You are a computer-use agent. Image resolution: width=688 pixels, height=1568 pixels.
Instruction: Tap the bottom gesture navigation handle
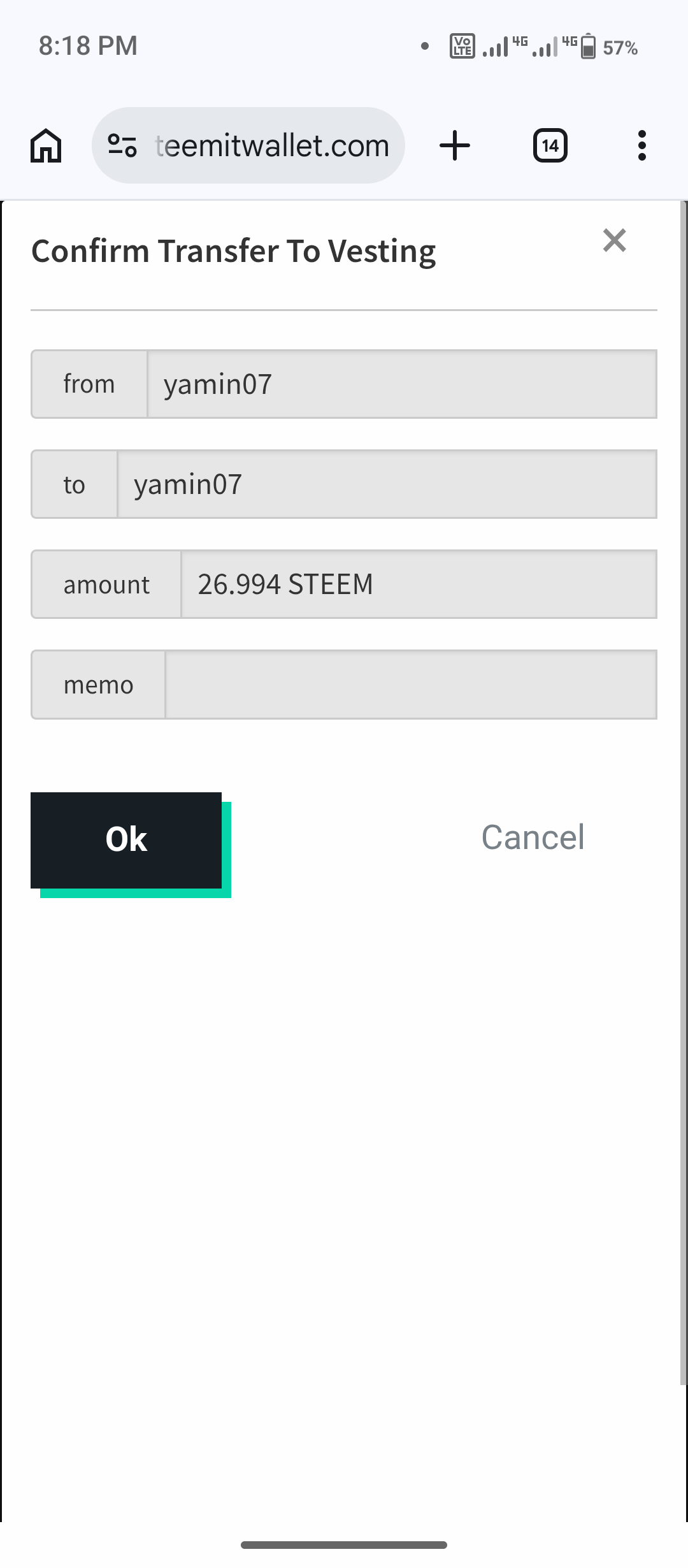click(344, 1544)
